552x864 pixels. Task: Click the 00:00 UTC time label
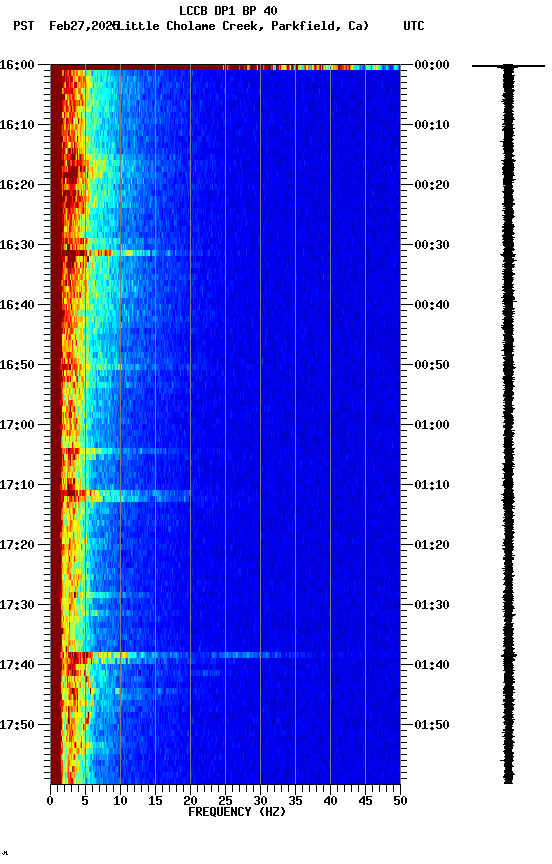[432, 65]
